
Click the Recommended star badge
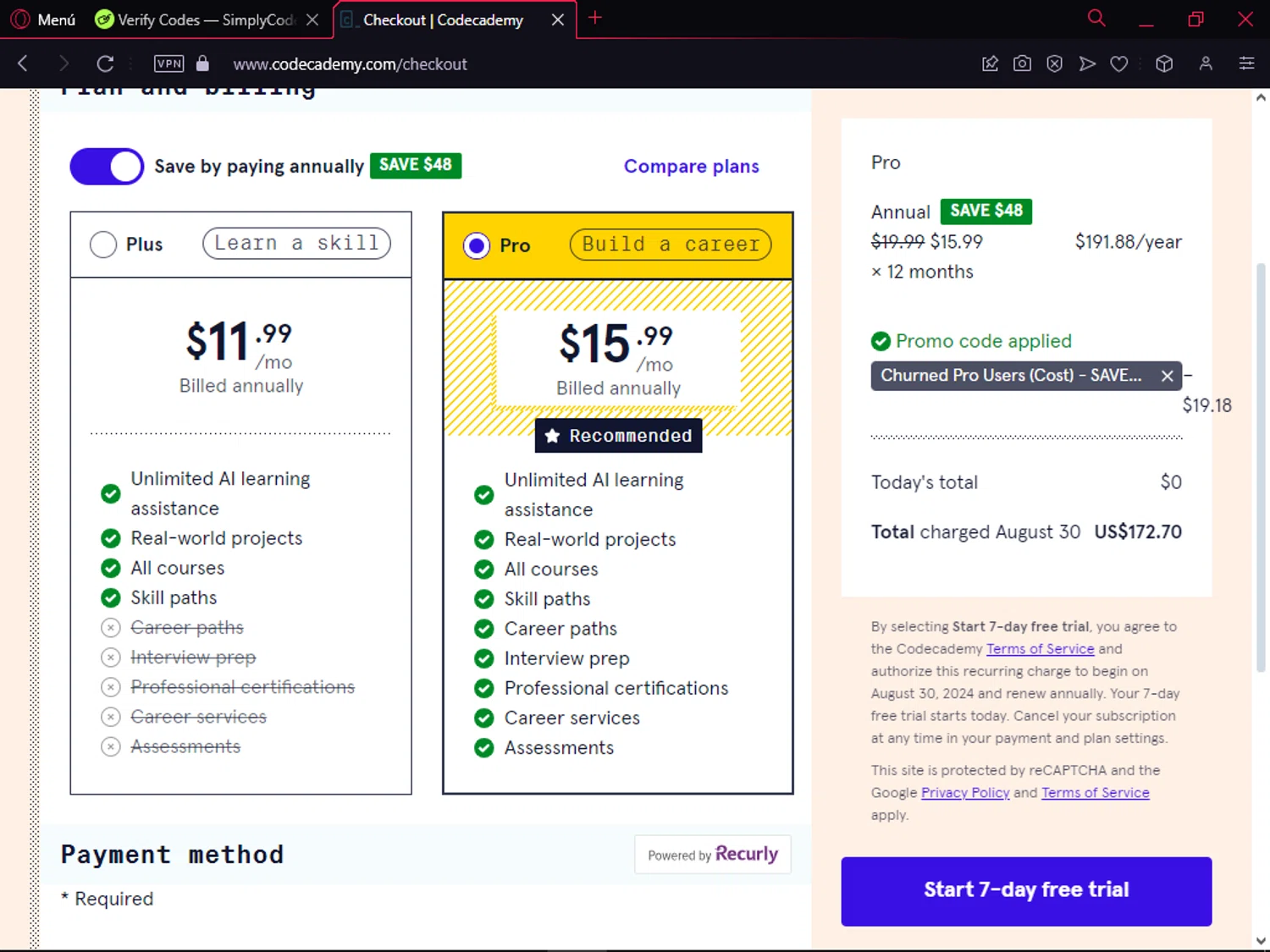(619, 436)
